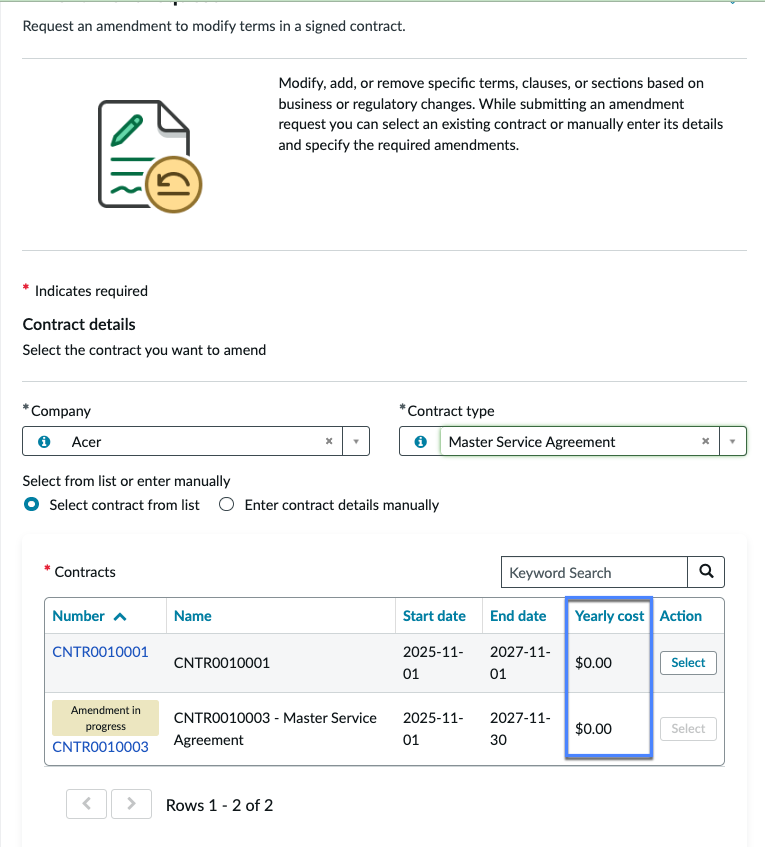Viewport: 765px width, 847px height.
Task: Click the CNTR0010001 name cell text
Action: pos(222,663)
